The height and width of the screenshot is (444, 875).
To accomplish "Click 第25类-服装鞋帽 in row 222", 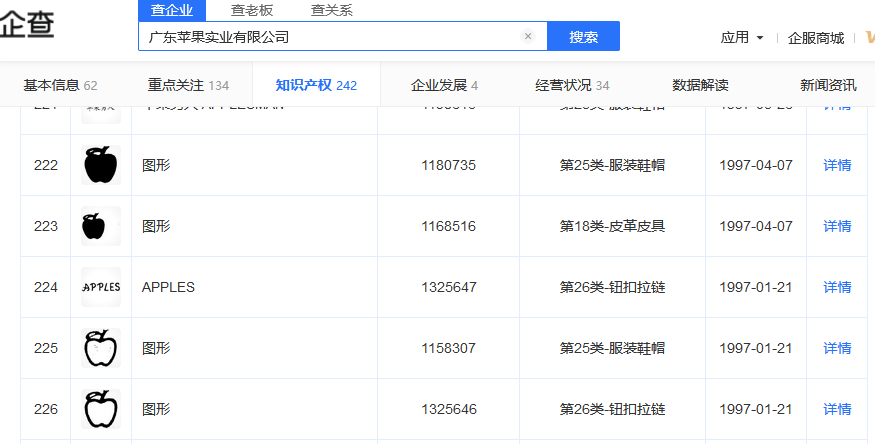I will tap(612, 165).
